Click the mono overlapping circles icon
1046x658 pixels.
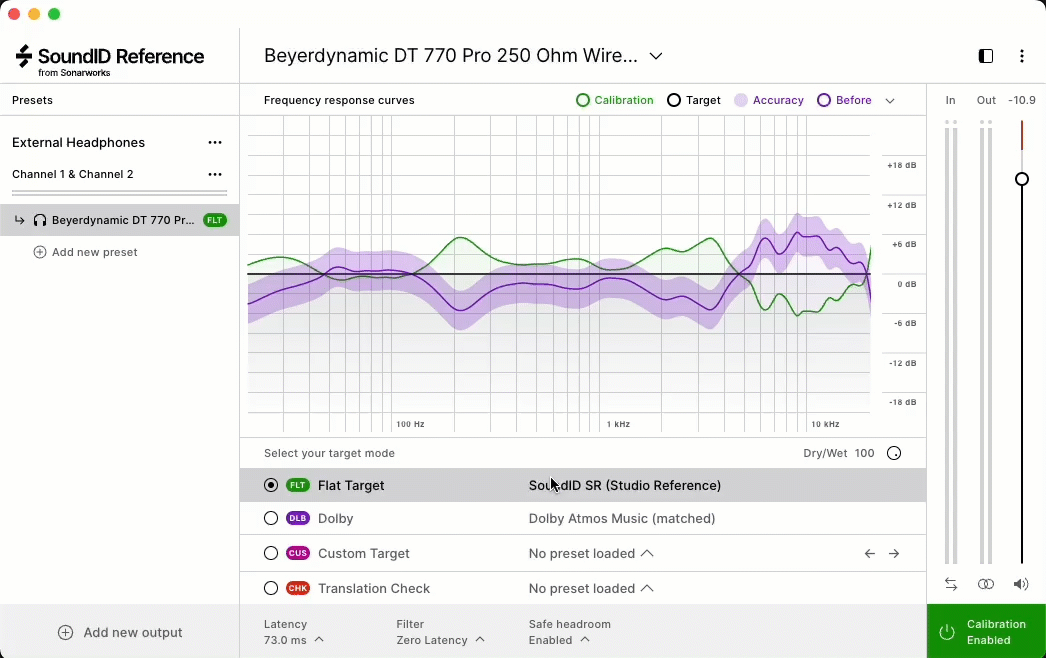click(985, 584)
